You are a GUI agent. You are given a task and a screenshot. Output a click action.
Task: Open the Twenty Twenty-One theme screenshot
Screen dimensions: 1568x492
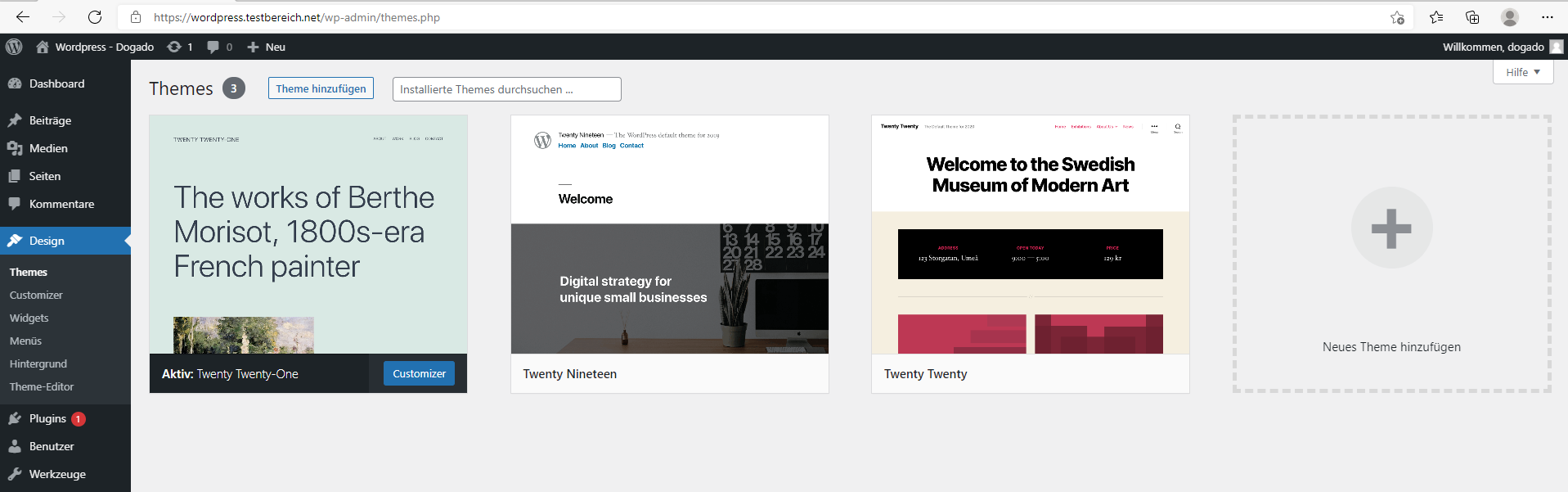(x=308, y=234)
